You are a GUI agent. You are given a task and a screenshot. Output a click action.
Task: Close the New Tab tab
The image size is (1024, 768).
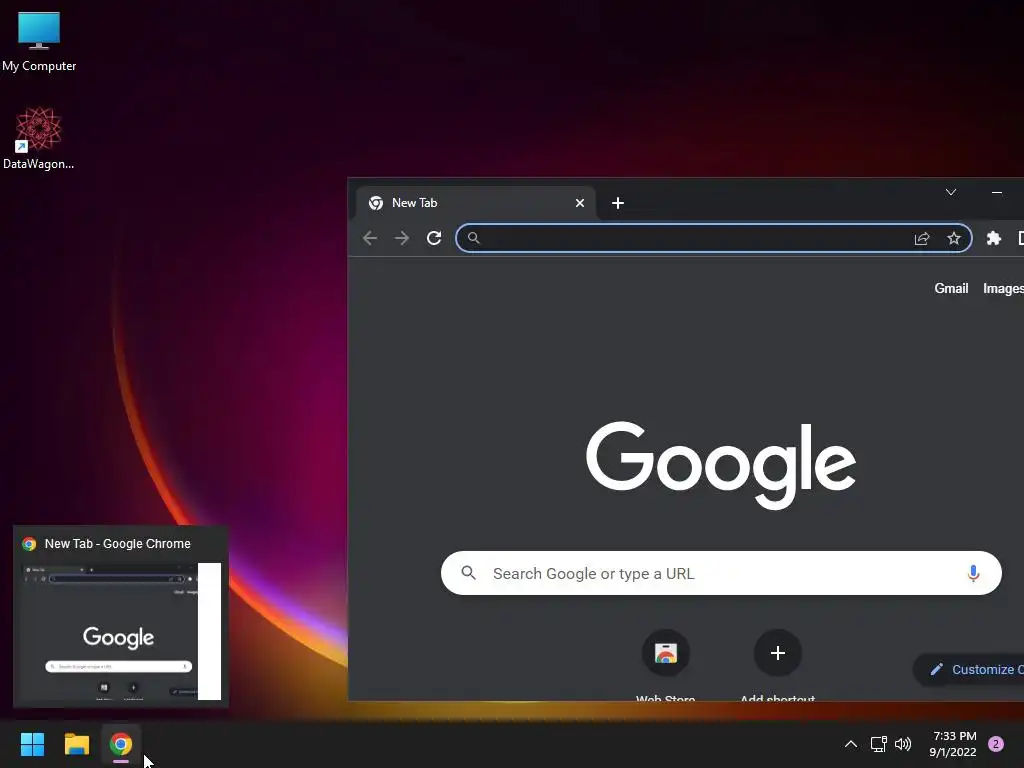579,203
